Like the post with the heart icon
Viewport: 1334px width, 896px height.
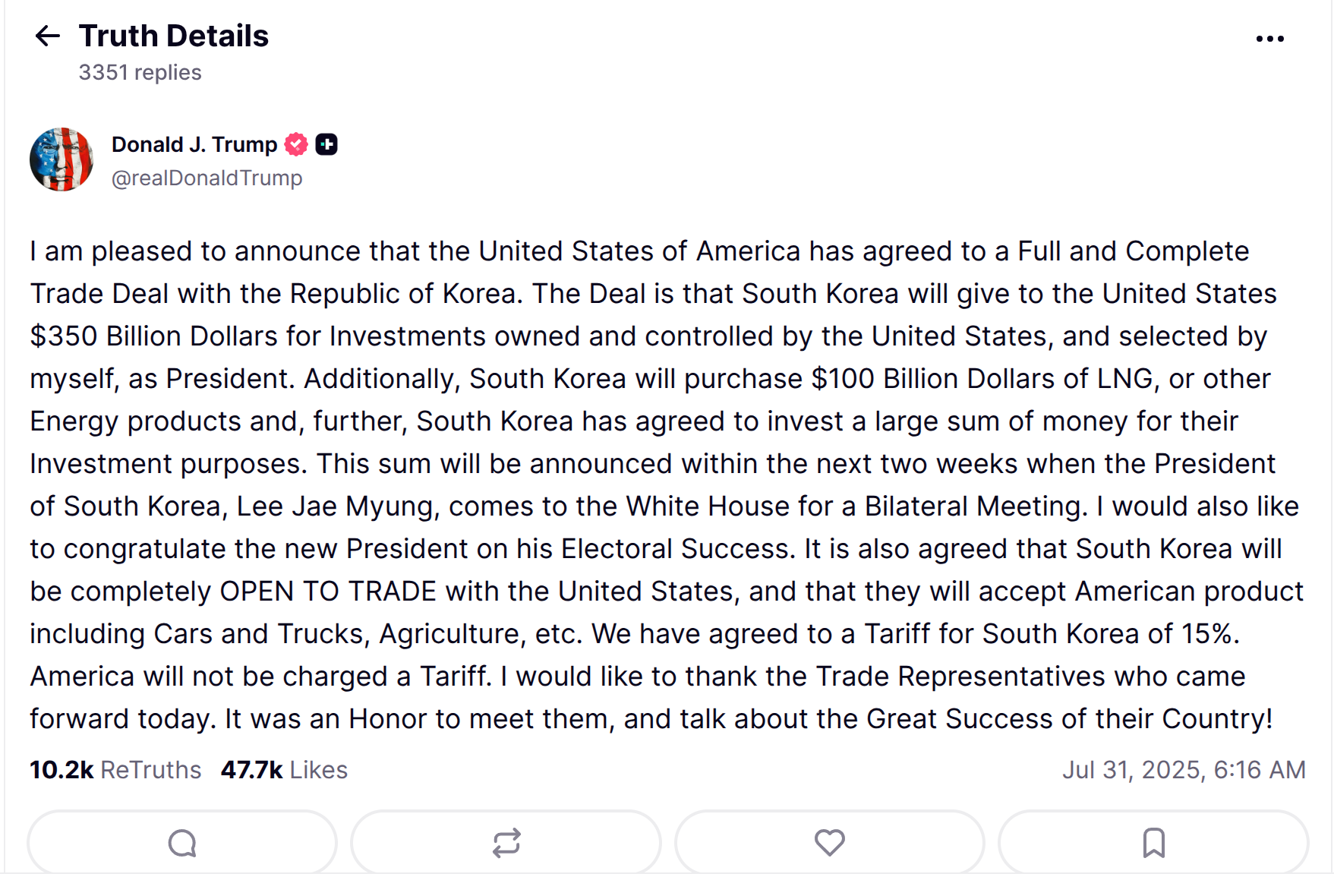[829, 843]
